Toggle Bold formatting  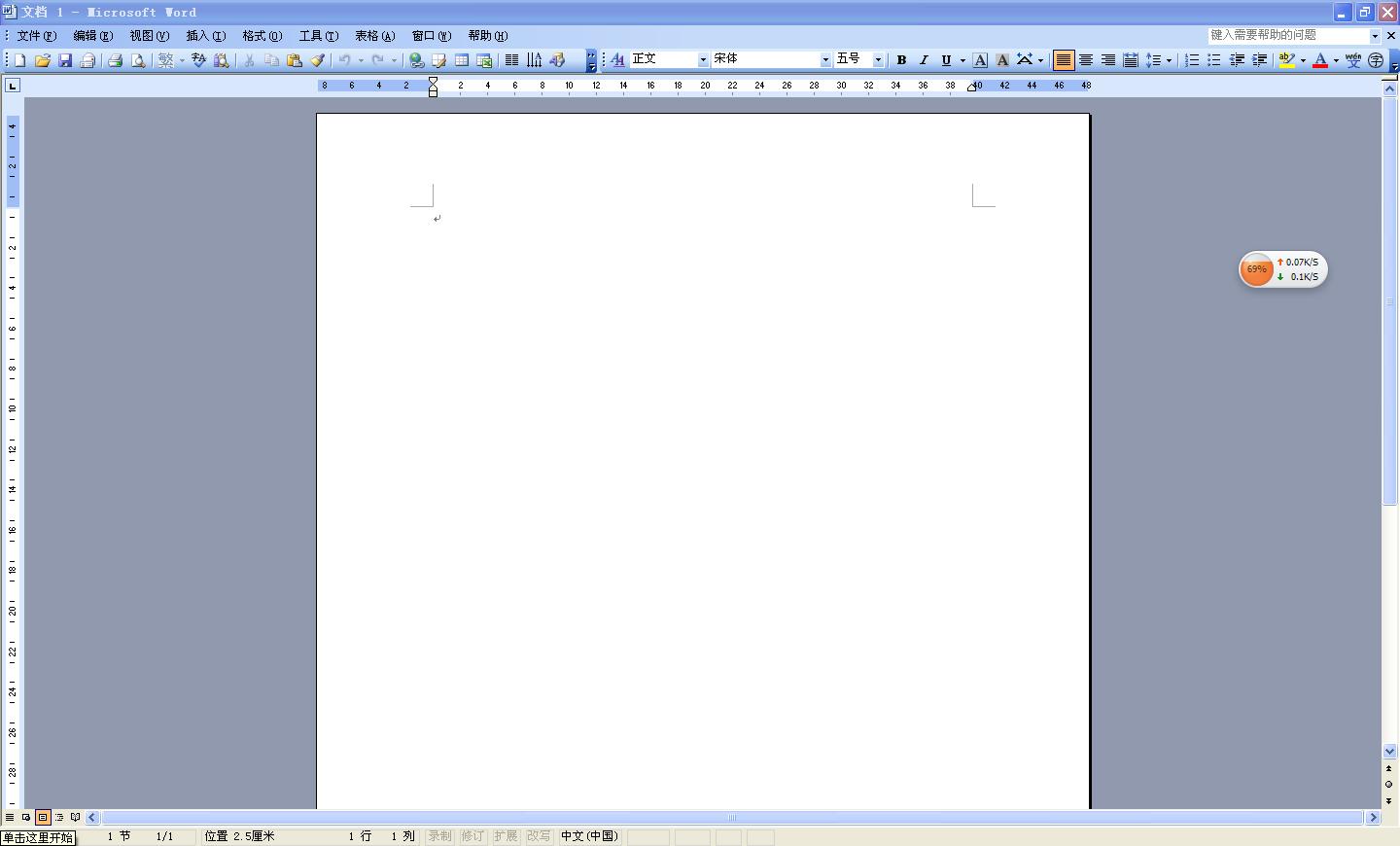point(901,60)
